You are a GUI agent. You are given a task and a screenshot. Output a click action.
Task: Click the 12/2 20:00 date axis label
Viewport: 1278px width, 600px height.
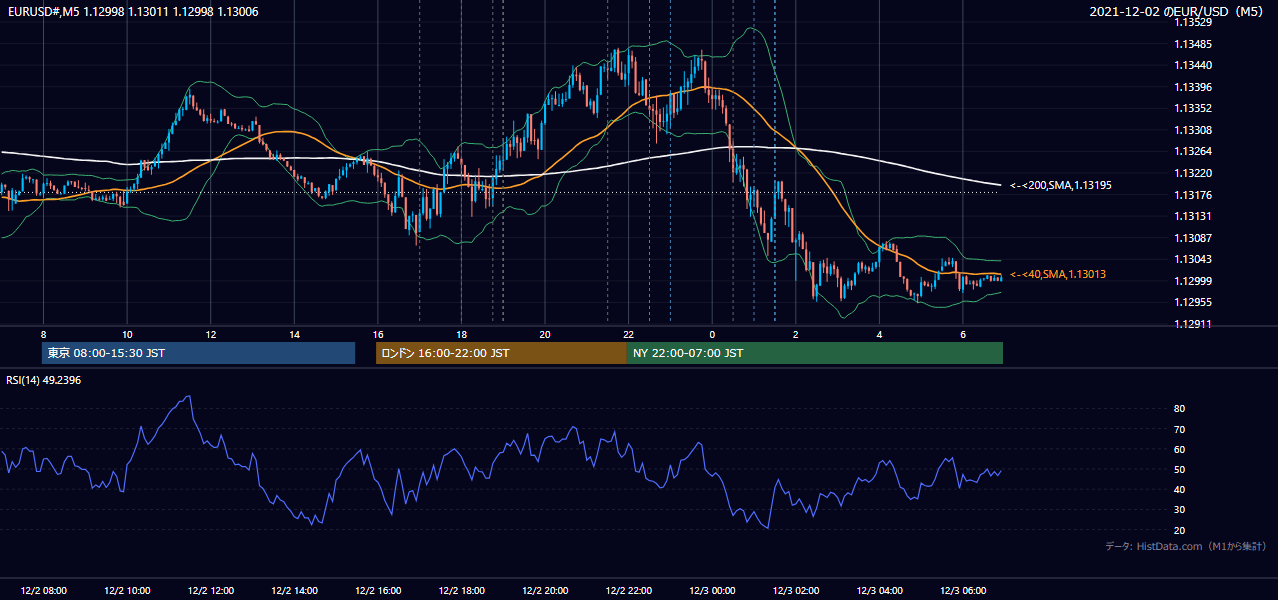(x=544, y=591)
